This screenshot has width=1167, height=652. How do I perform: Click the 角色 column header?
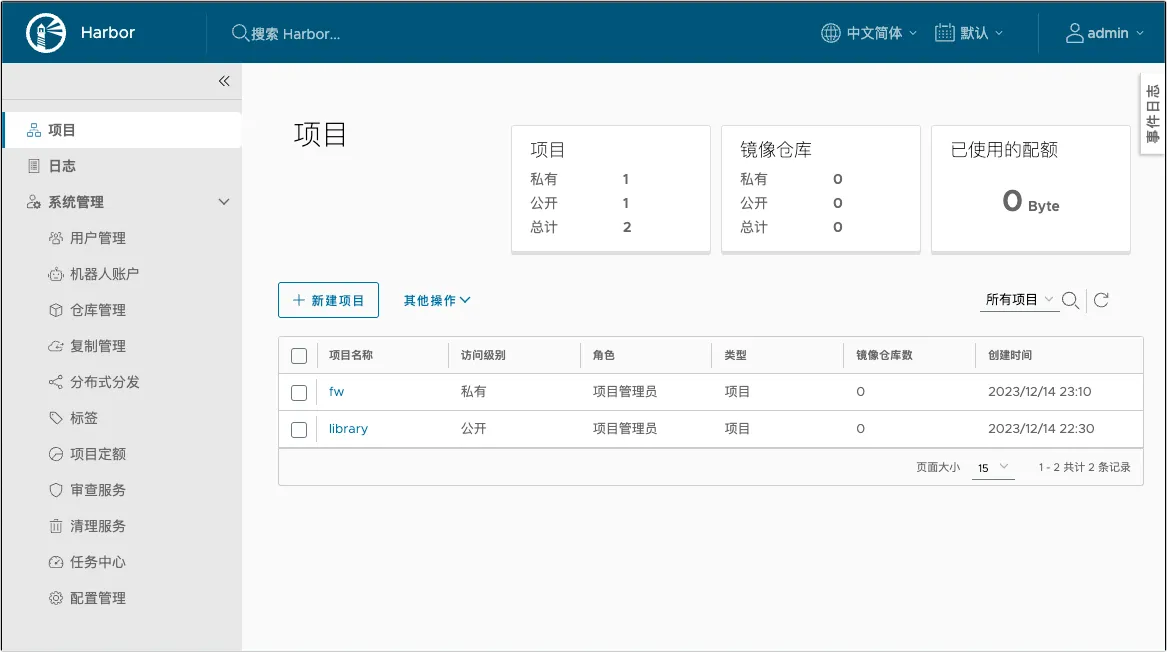pyautogui.click(x=604, y=355)
